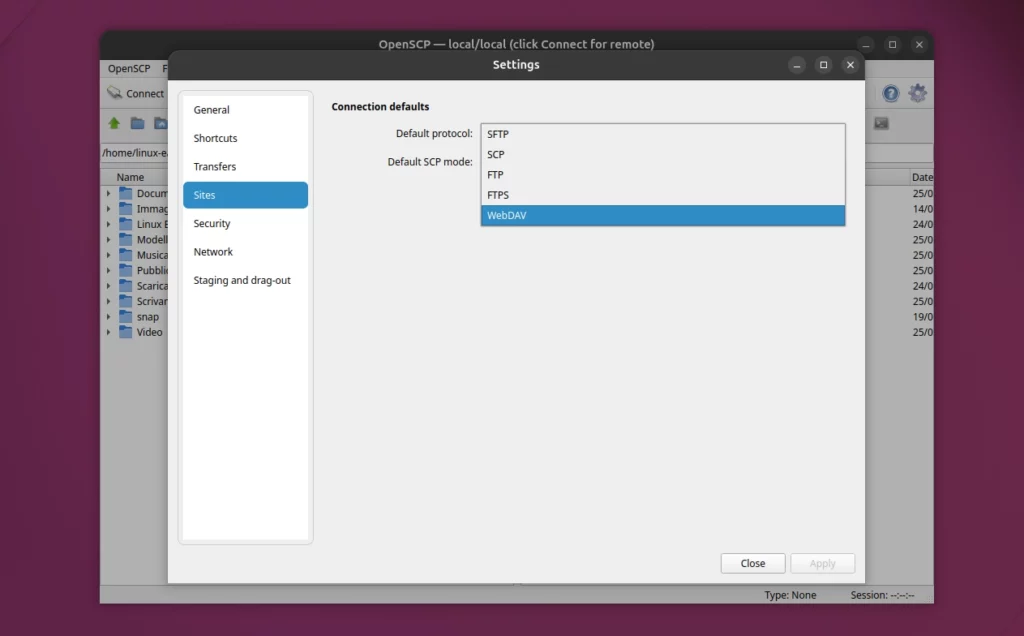
Task: Close the Settings dialog with Close button
Action: click(753, 564)
